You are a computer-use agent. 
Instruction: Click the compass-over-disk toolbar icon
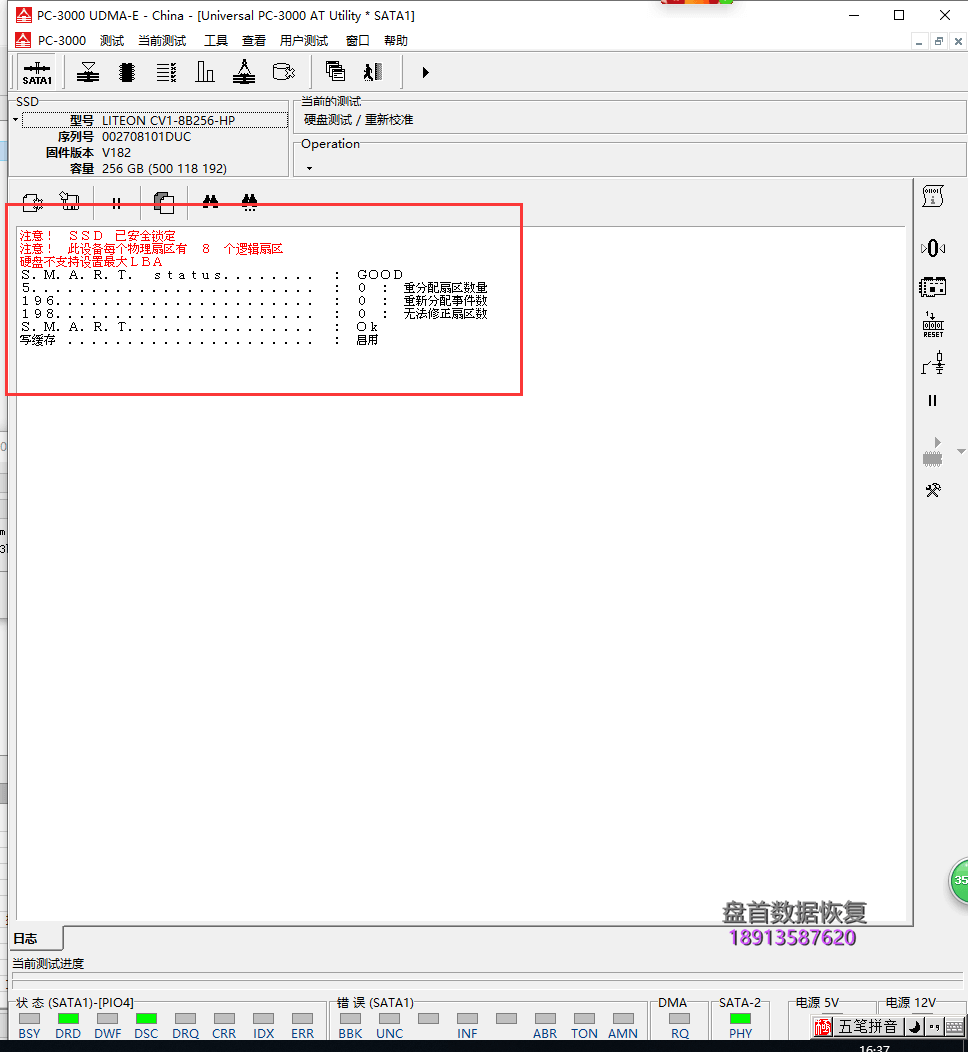click(x=244, y=72)
